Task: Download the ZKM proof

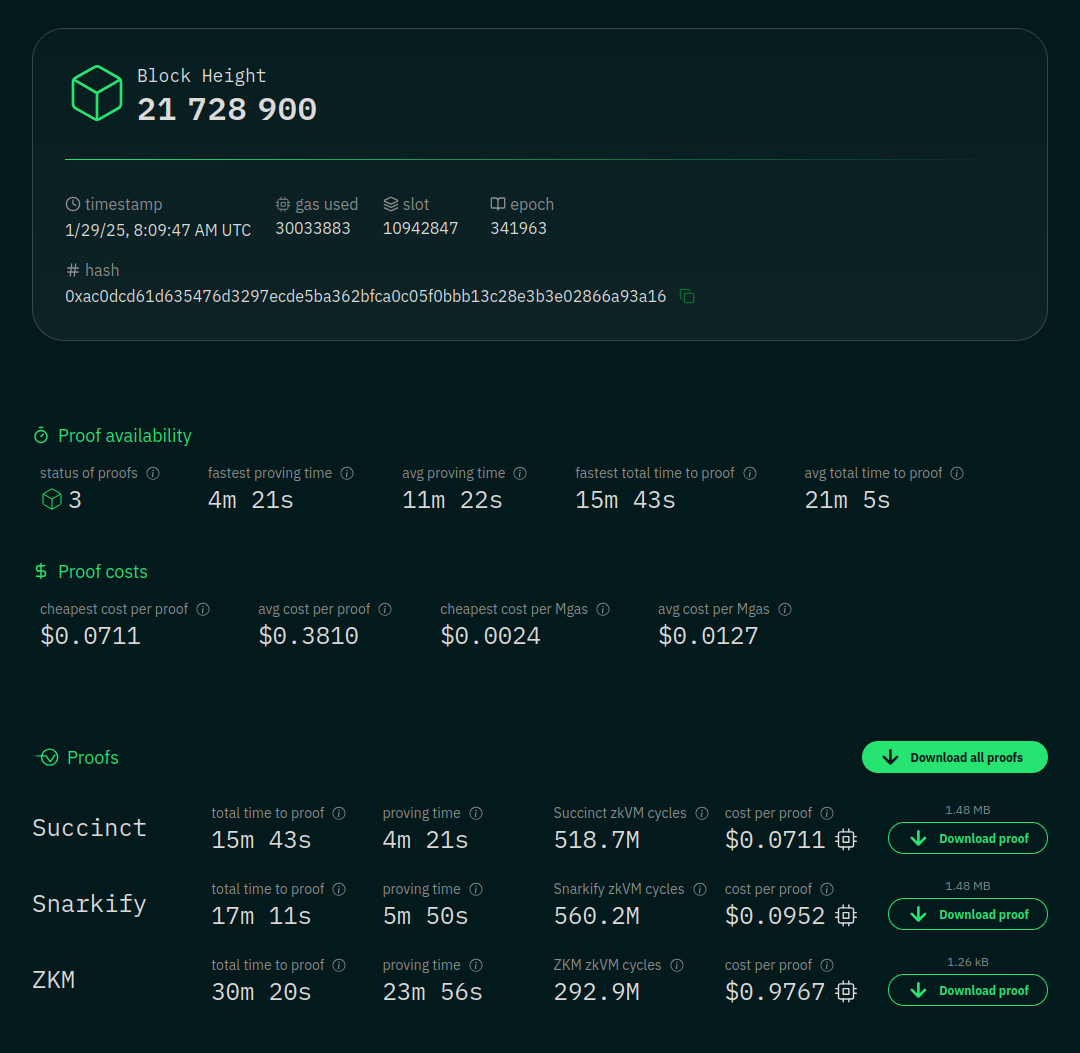Action: click(x=967, y=990)
